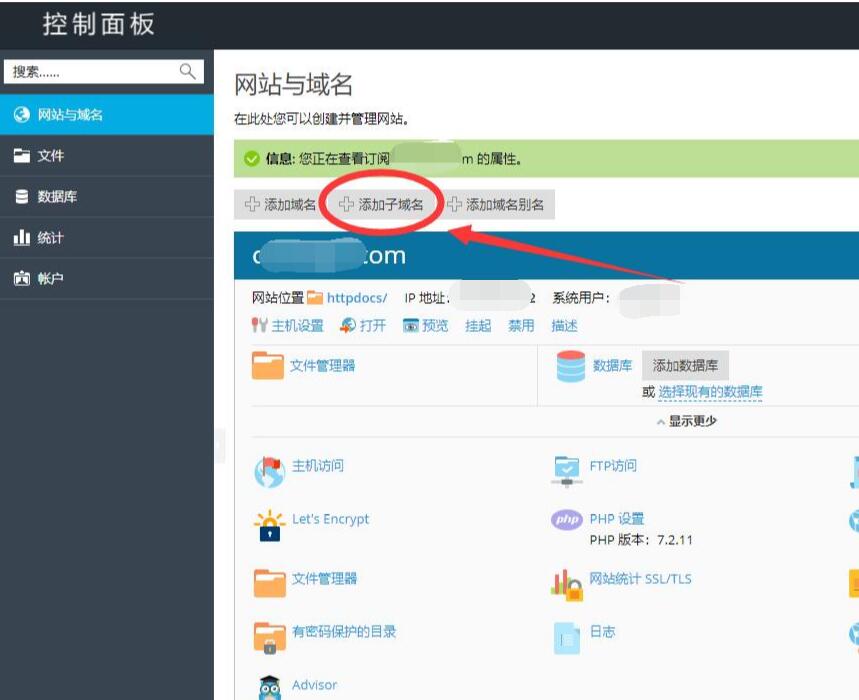Focus the 搜索 search input field
Image resolution: width=859 pixels, height=700 pixels.
104,72
